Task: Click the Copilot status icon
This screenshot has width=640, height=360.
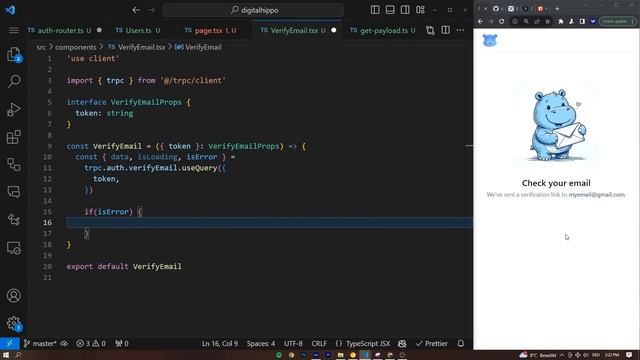Action: (x=402, y=344)
